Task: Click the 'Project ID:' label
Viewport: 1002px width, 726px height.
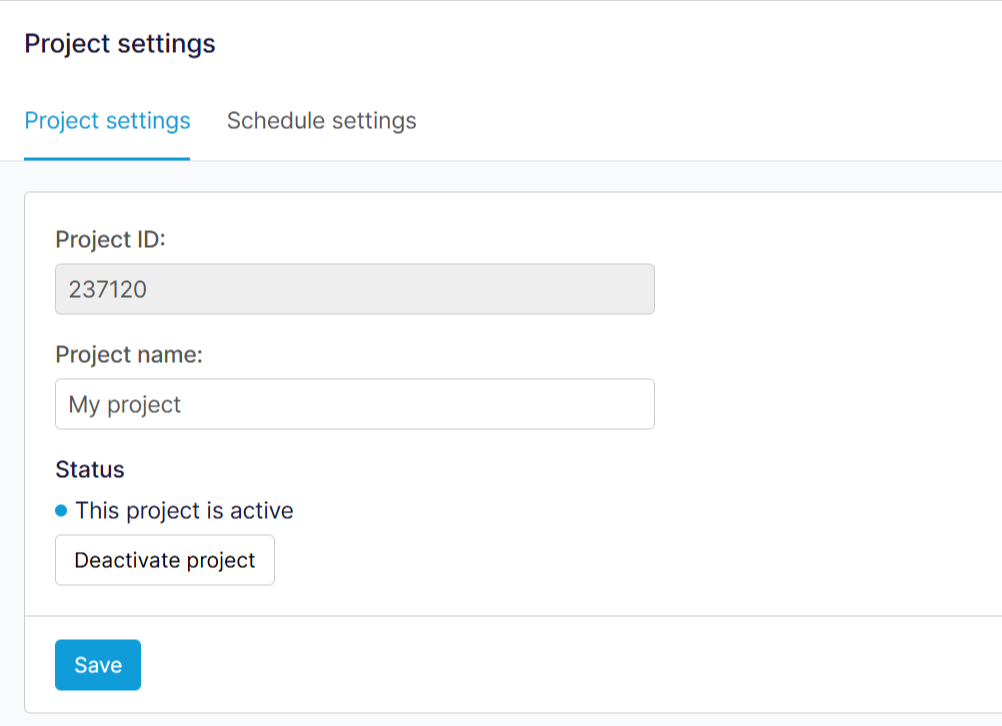Action: coord(110,240)
